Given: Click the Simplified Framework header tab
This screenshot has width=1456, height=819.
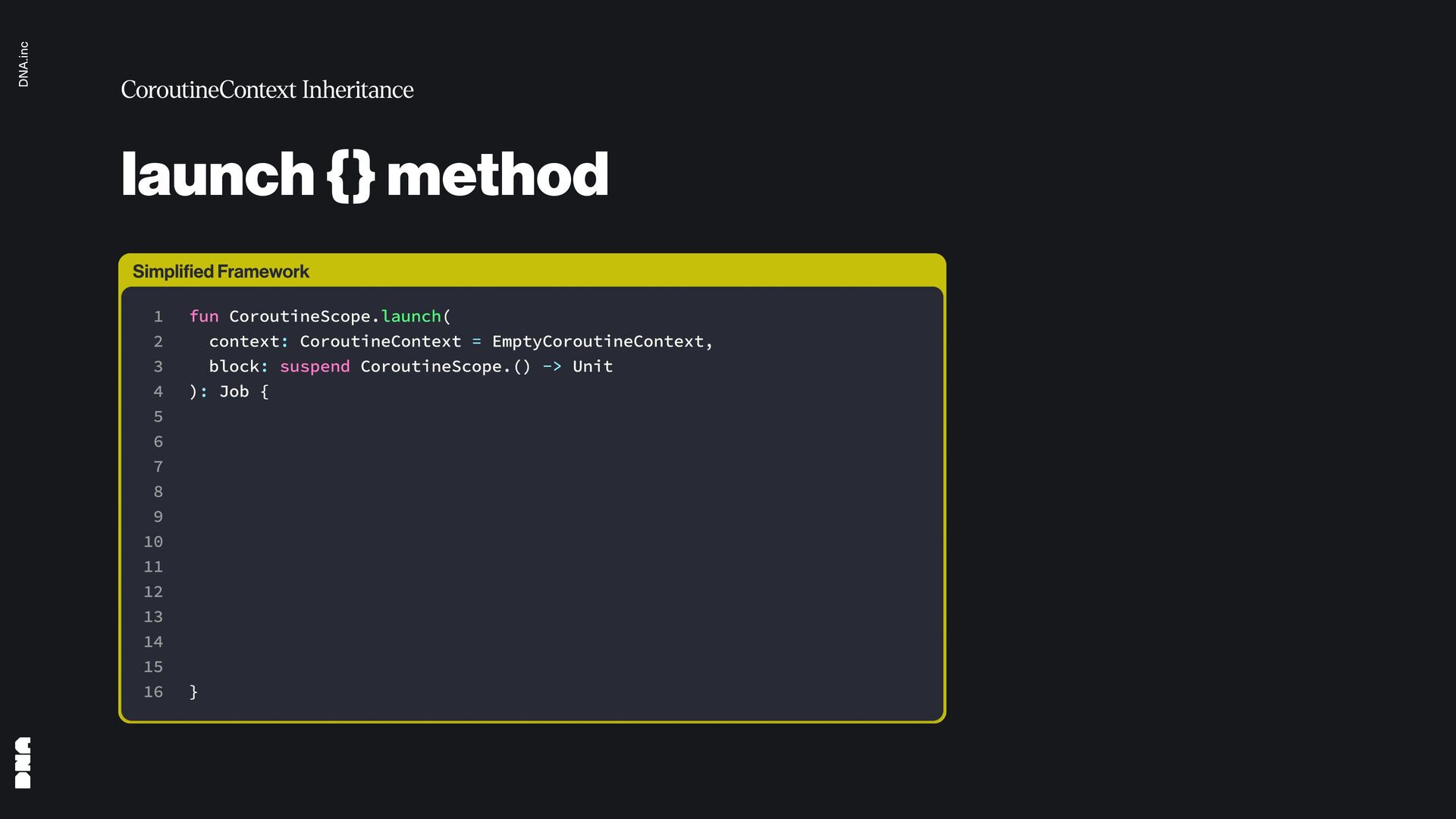Looking at the screenshot, I should [221, 271].
